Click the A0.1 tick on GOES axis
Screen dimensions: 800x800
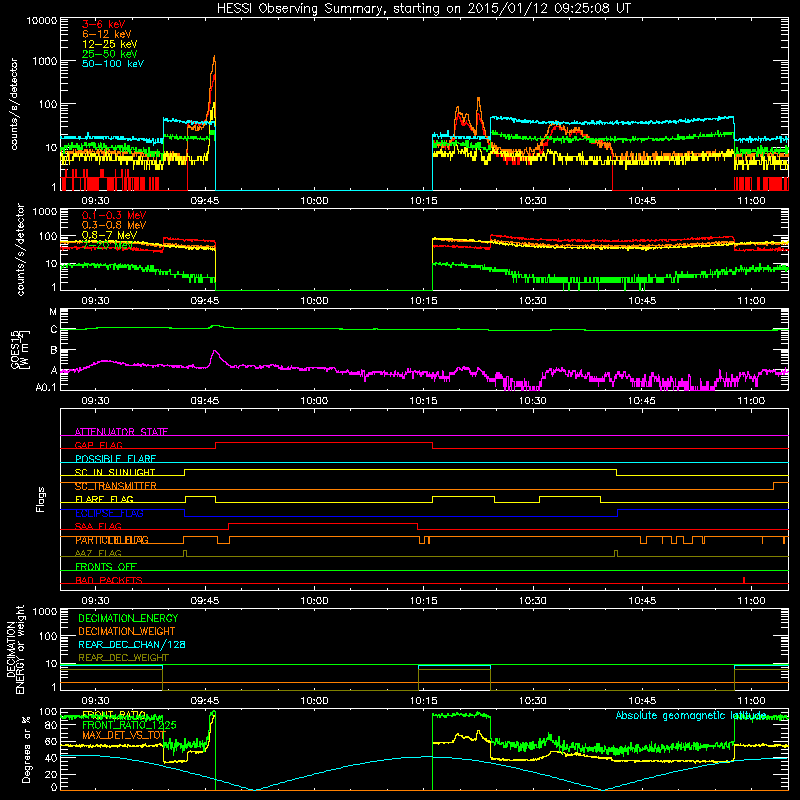click(46, 387)
